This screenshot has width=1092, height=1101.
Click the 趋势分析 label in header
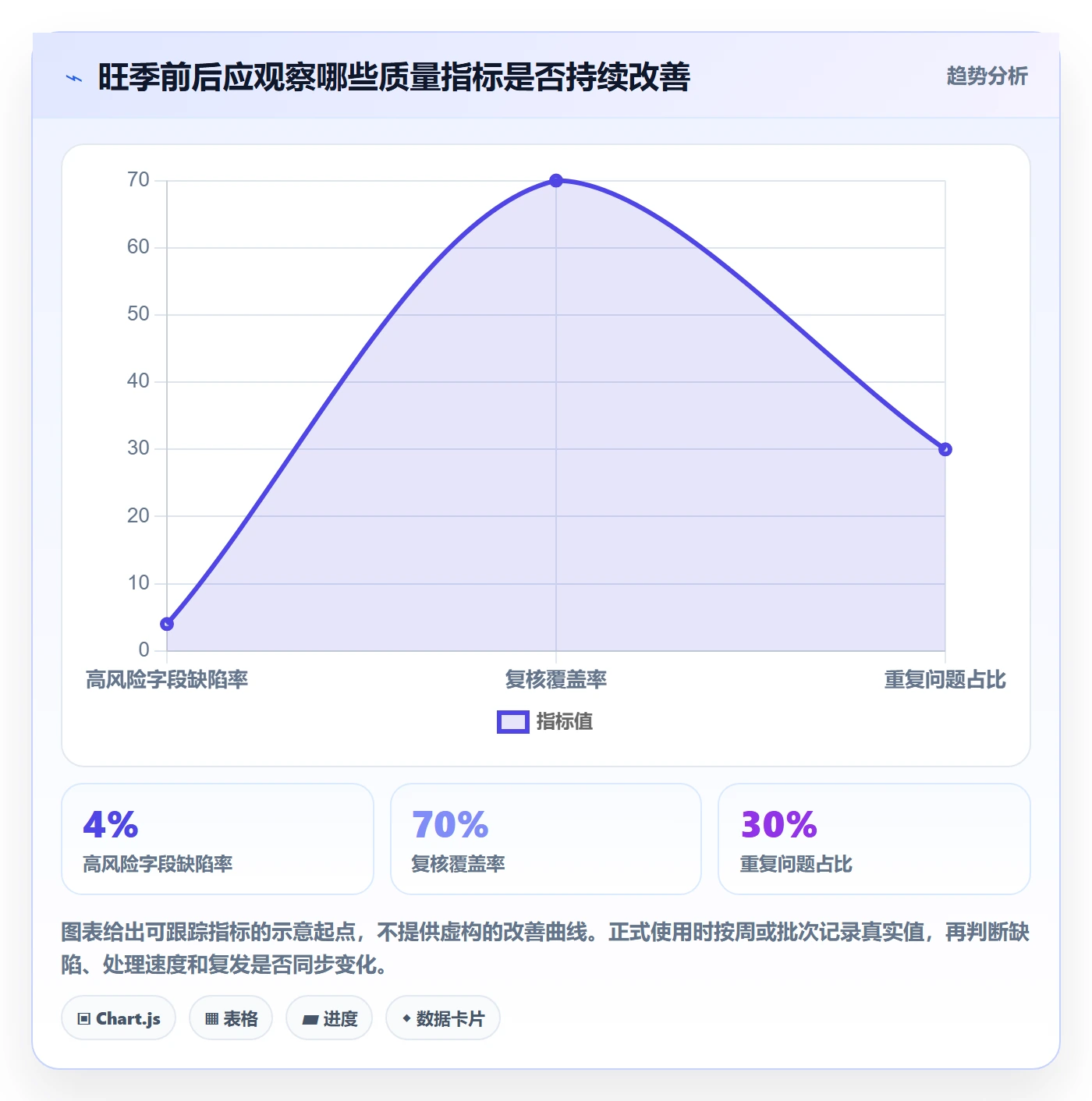(x=987, y=76)
